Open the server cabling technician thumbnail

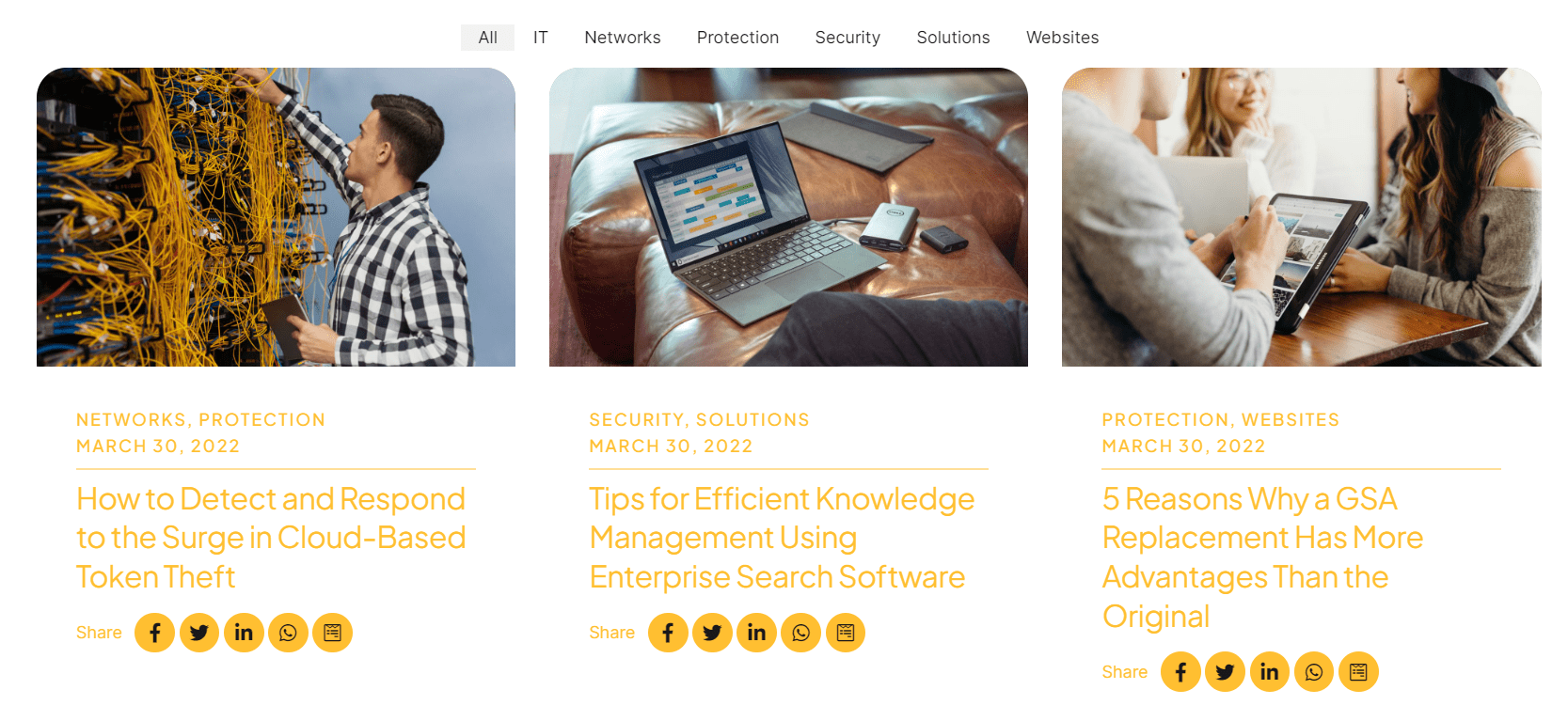pos(276,217)
